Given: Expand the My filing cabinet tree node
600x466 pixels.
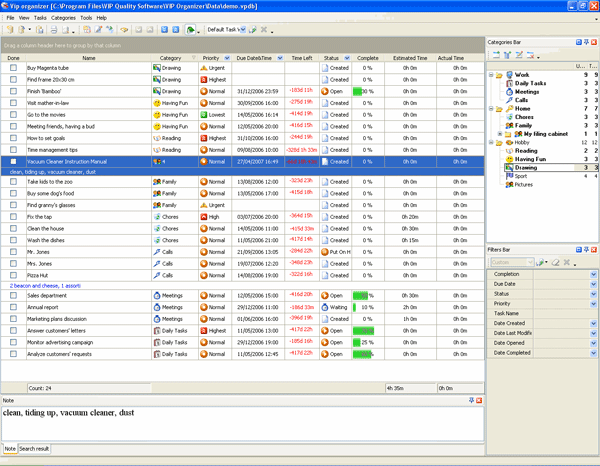Looking at the screenshot, I should (500, 134).
